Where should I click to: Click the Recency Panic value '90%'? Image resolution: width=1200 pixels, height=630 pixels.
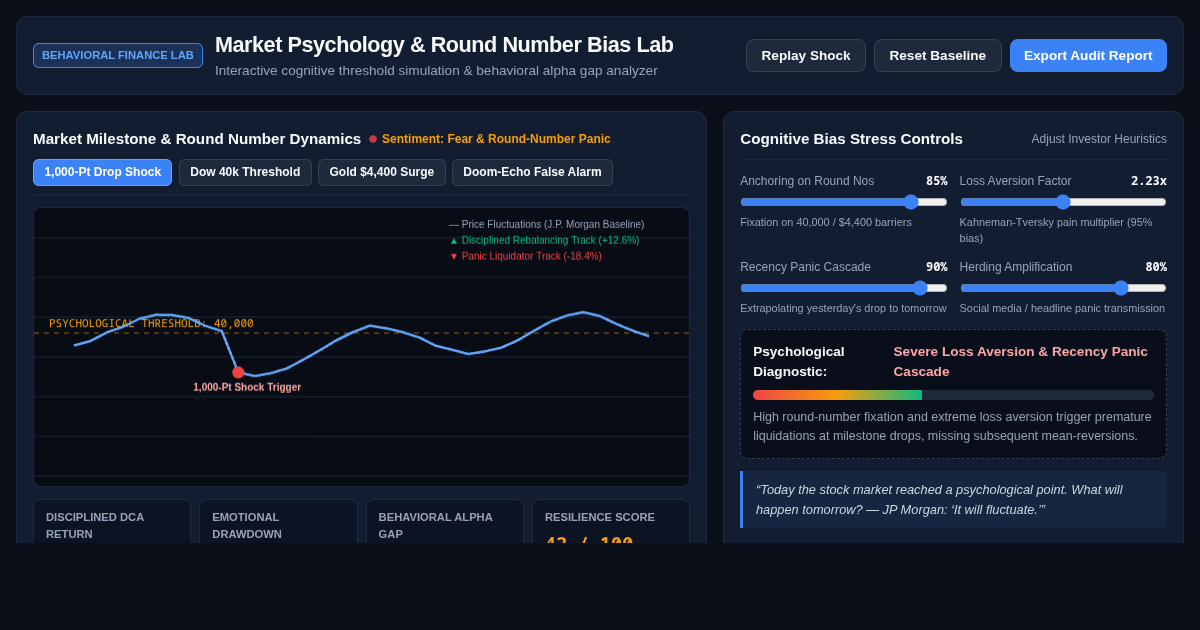coord(936,267)
